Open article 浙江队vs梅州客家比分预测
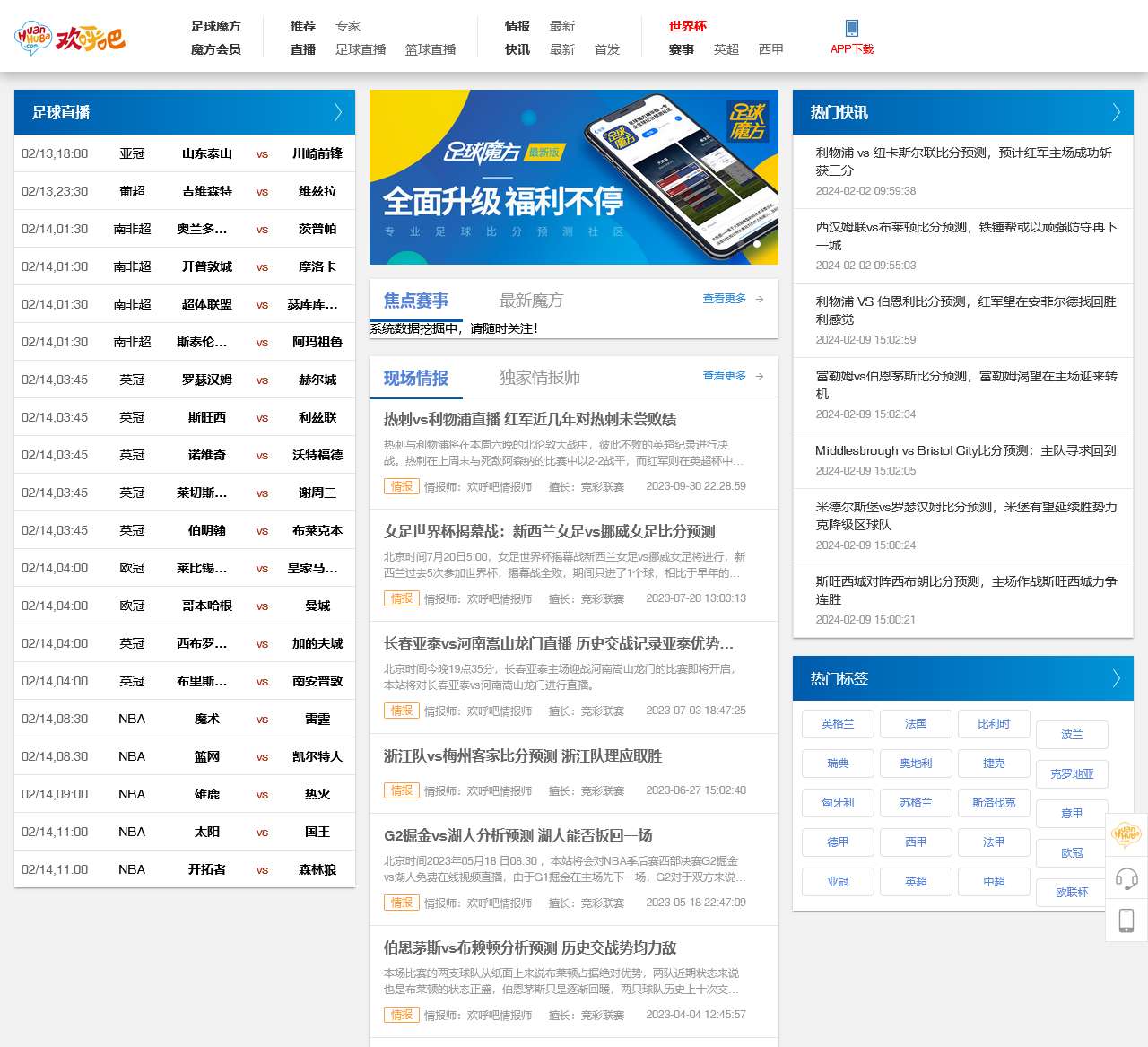1148x1047 pixels. point(523,755)
